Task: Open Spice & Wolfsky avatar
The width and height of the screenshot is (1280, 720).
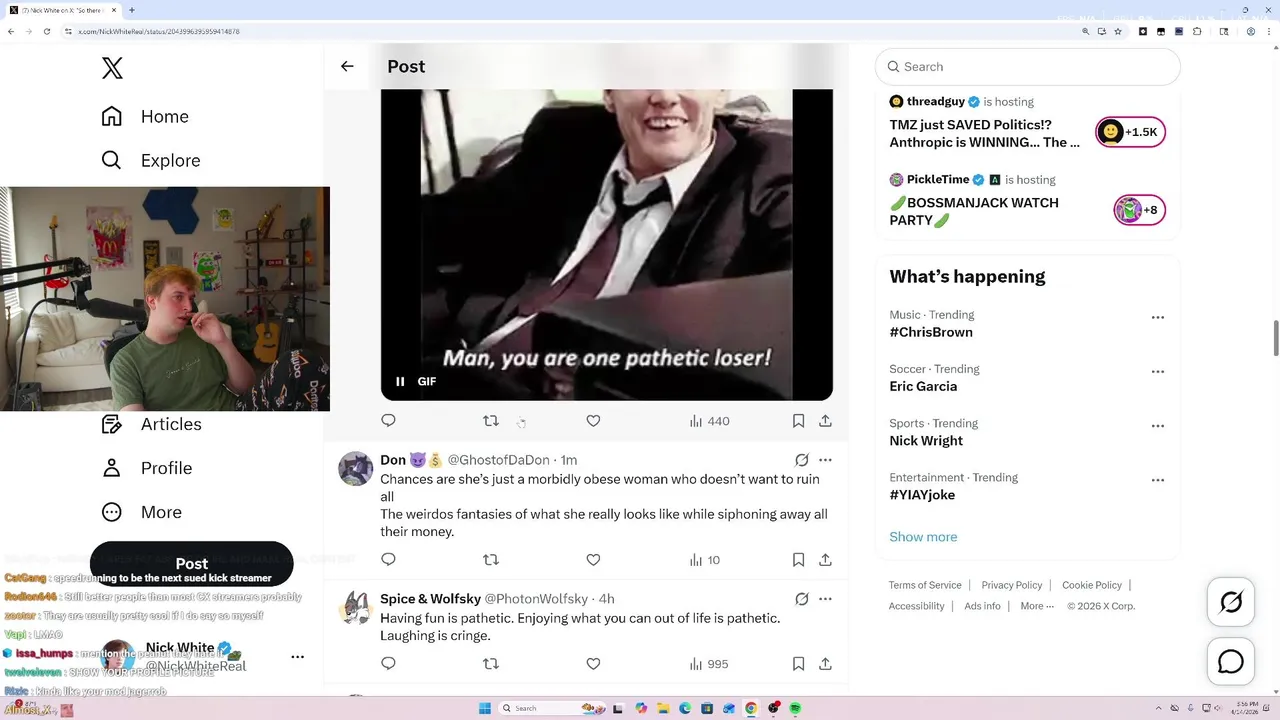Action: pyautogui.click(x=356, y=607)
